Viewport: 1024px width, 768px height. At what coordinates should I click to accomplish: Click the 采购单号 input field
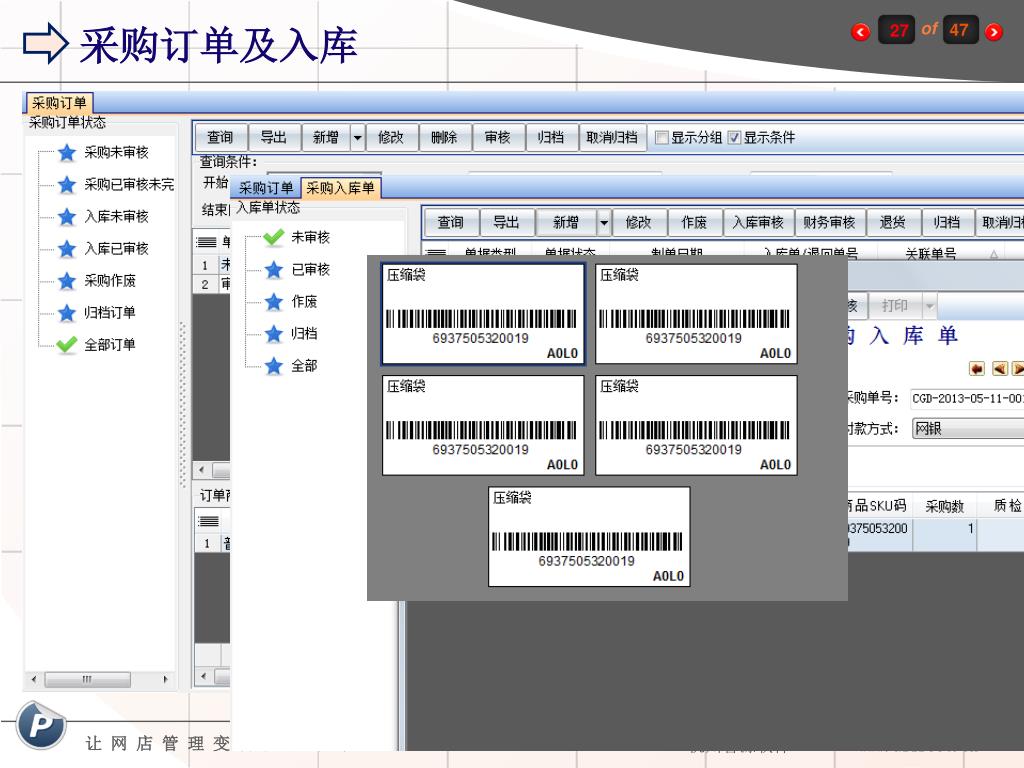(x=968, y=398)
